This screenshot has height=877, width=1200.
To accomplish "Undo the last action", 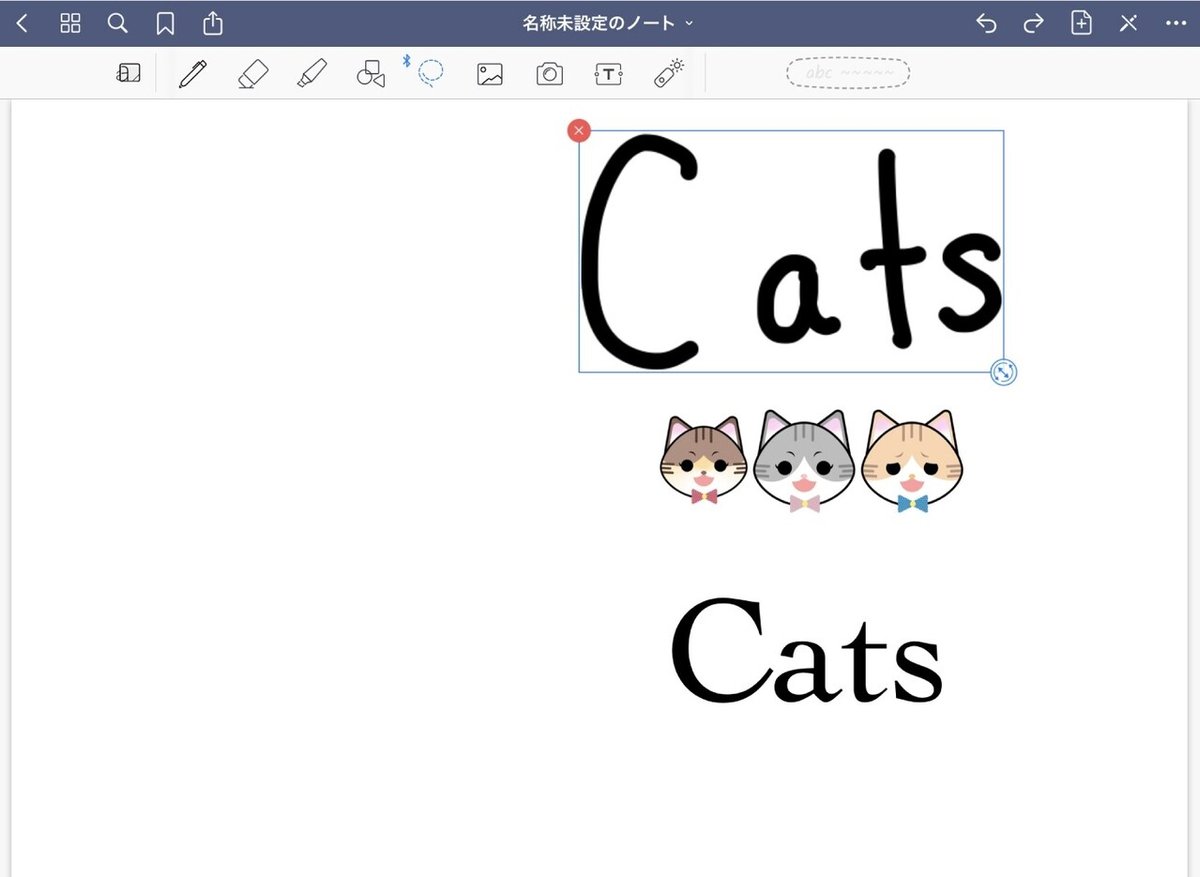I will [x=986, y=23].
